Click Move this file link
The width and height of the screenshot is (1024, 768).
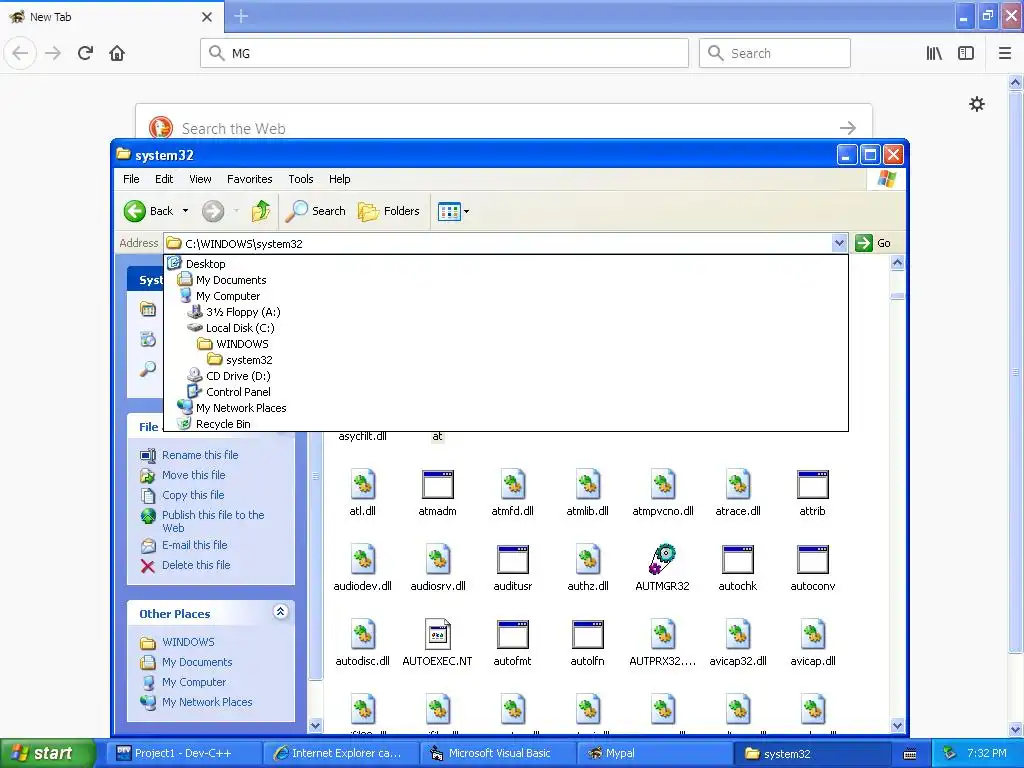(x=193, y=475)
